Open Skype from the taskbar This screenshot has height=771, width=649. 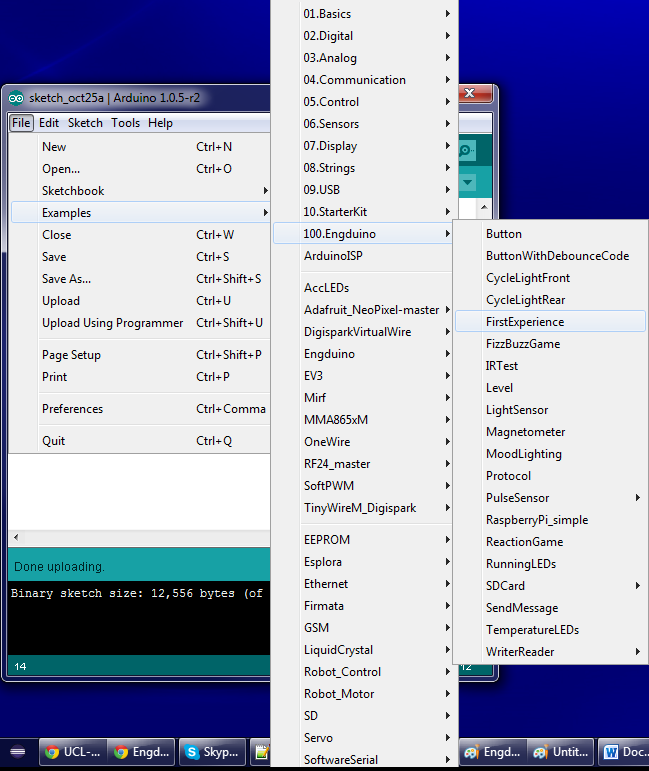[x=212, y=752]
